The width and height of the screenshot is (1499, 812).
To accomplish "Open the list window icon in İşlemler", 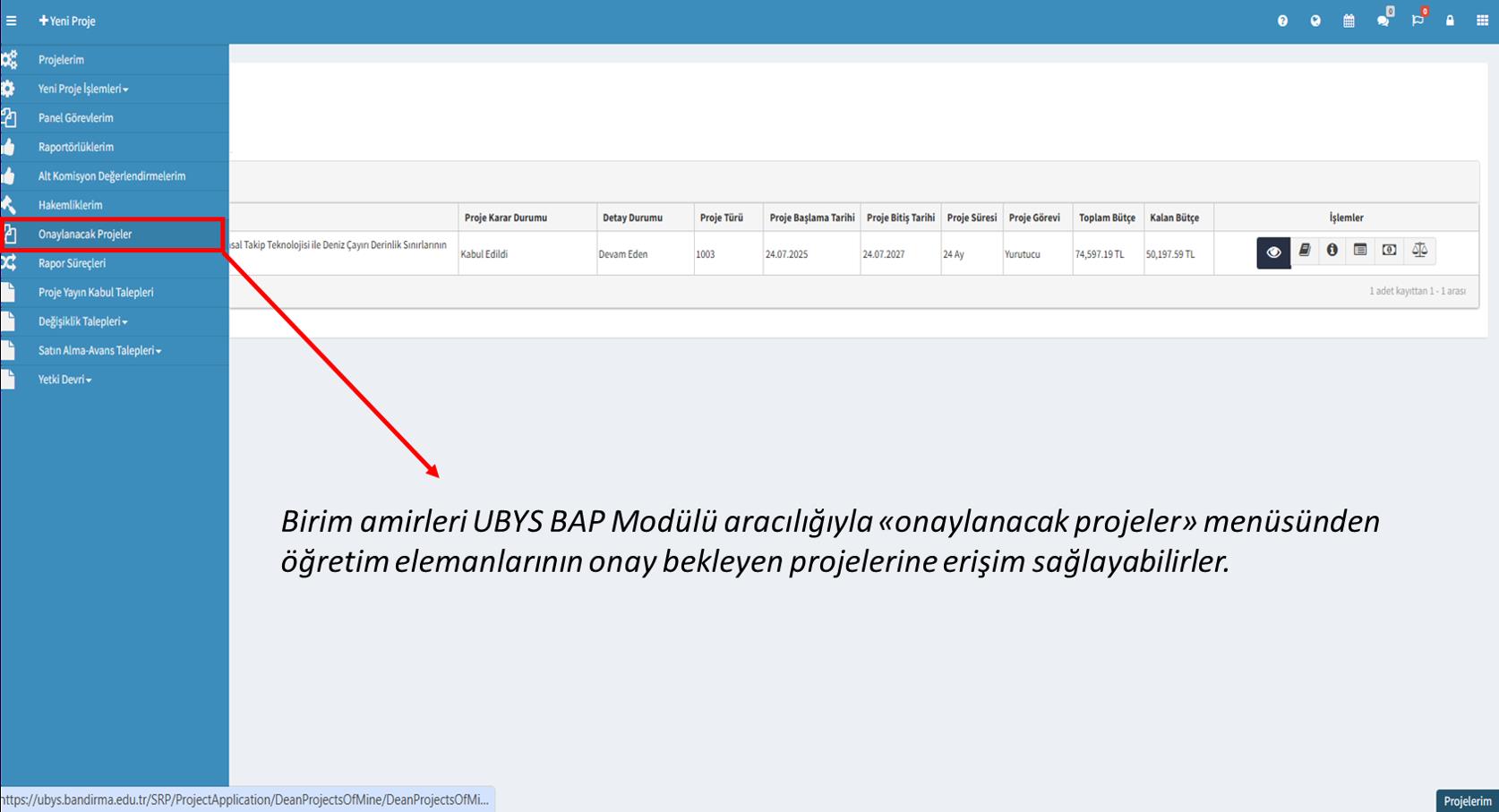I will tap(1360, 251).
